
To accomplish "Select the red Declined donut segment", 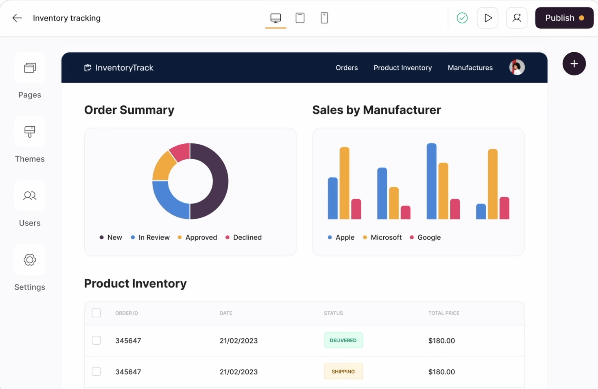I will coord(181,151).
